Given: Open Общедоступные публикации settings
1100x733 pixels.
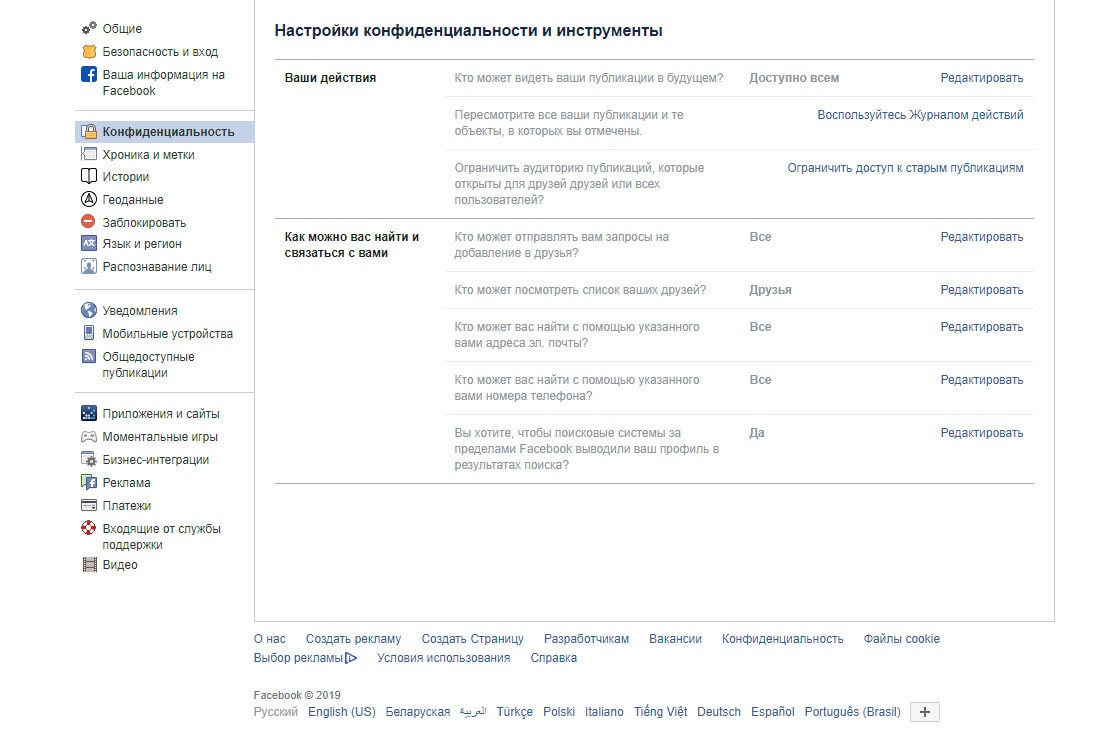Looking at the screenshot, I should (x=148, y=365).
